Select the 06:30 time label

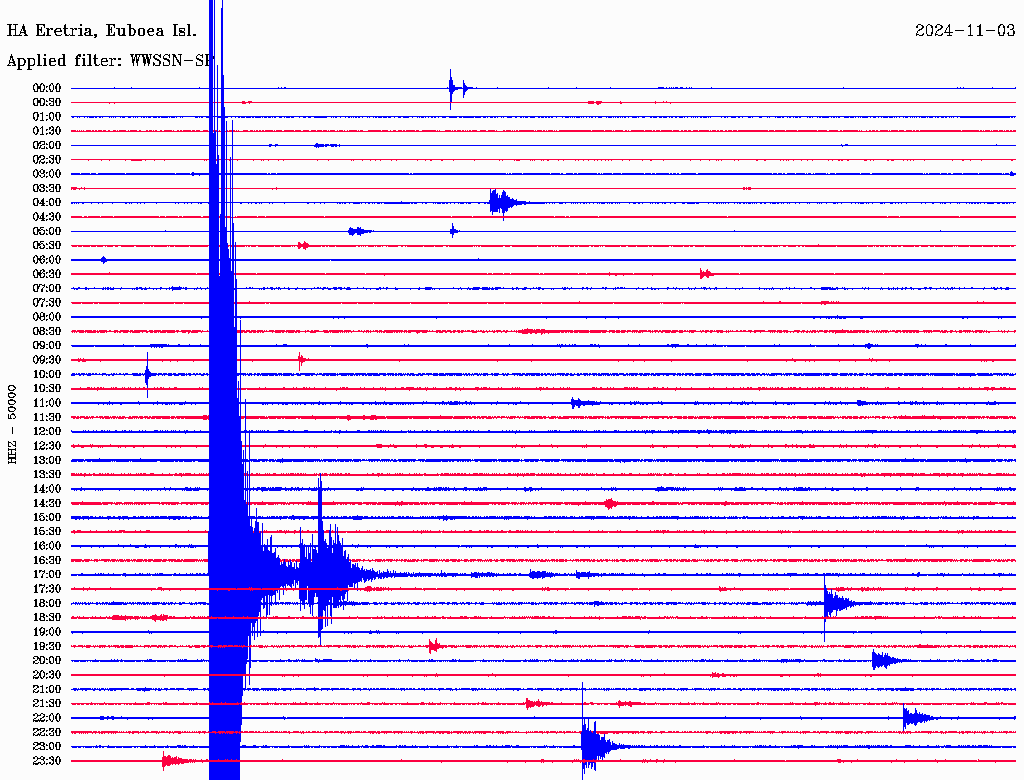[47, 274]
